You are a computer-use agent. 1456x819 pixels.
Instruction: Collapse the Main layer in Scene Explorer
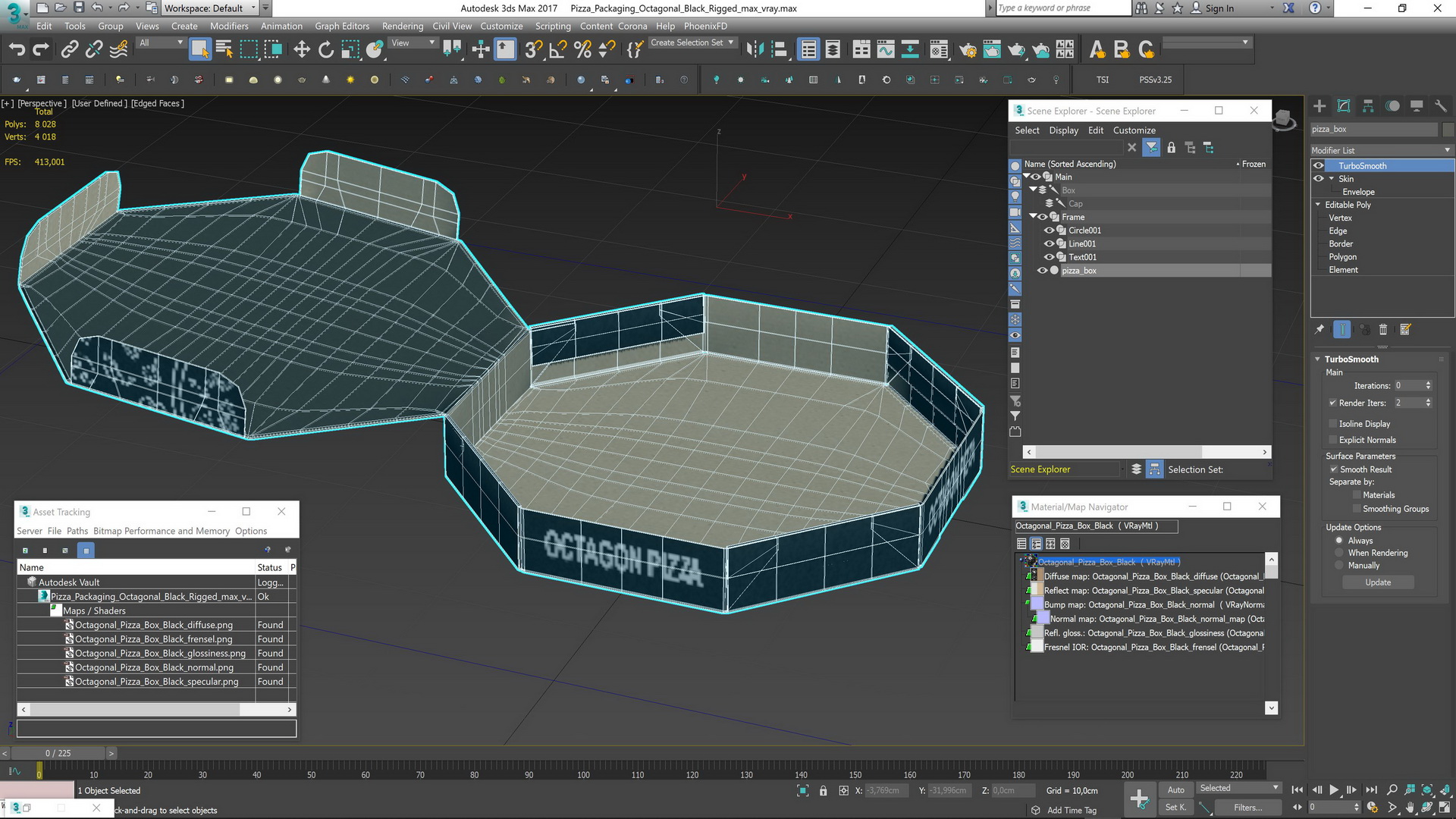pyautogui.click(x=1027, y=177)
